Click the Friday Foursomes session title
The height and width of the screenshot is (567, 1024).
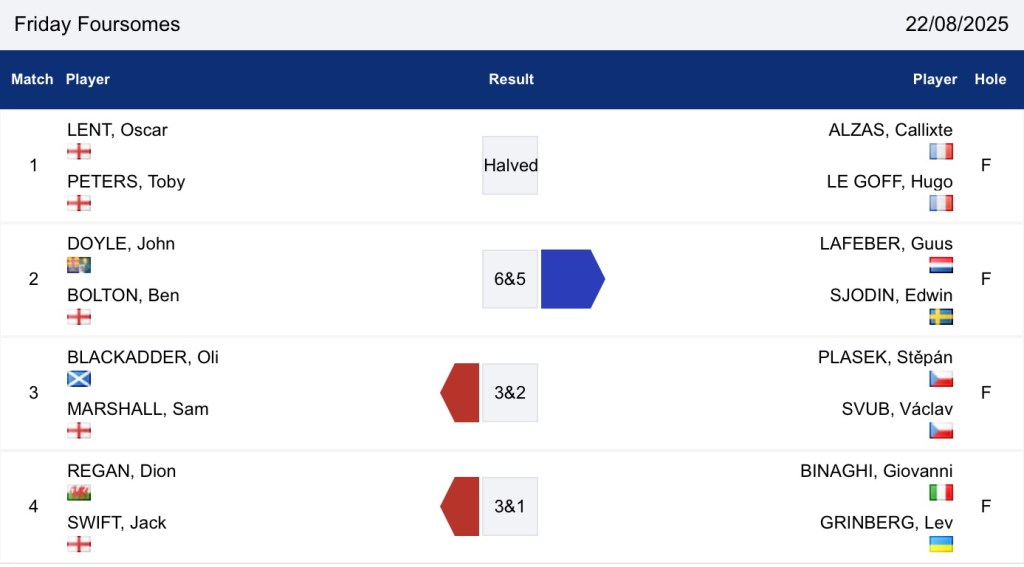tap(97, 24)
